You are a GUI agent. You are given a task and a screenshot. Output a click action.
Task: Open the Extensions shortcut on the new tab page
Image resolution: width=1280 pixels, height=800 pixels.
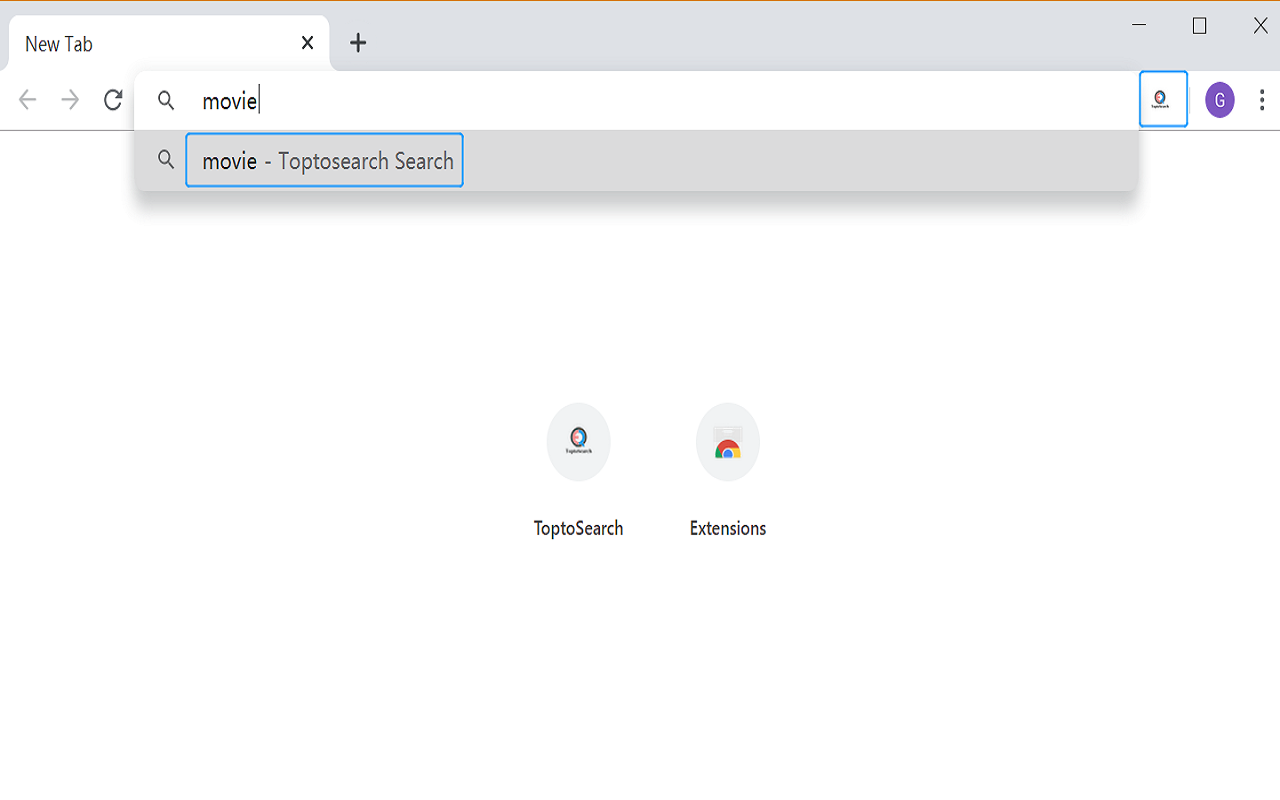point(727,441)
